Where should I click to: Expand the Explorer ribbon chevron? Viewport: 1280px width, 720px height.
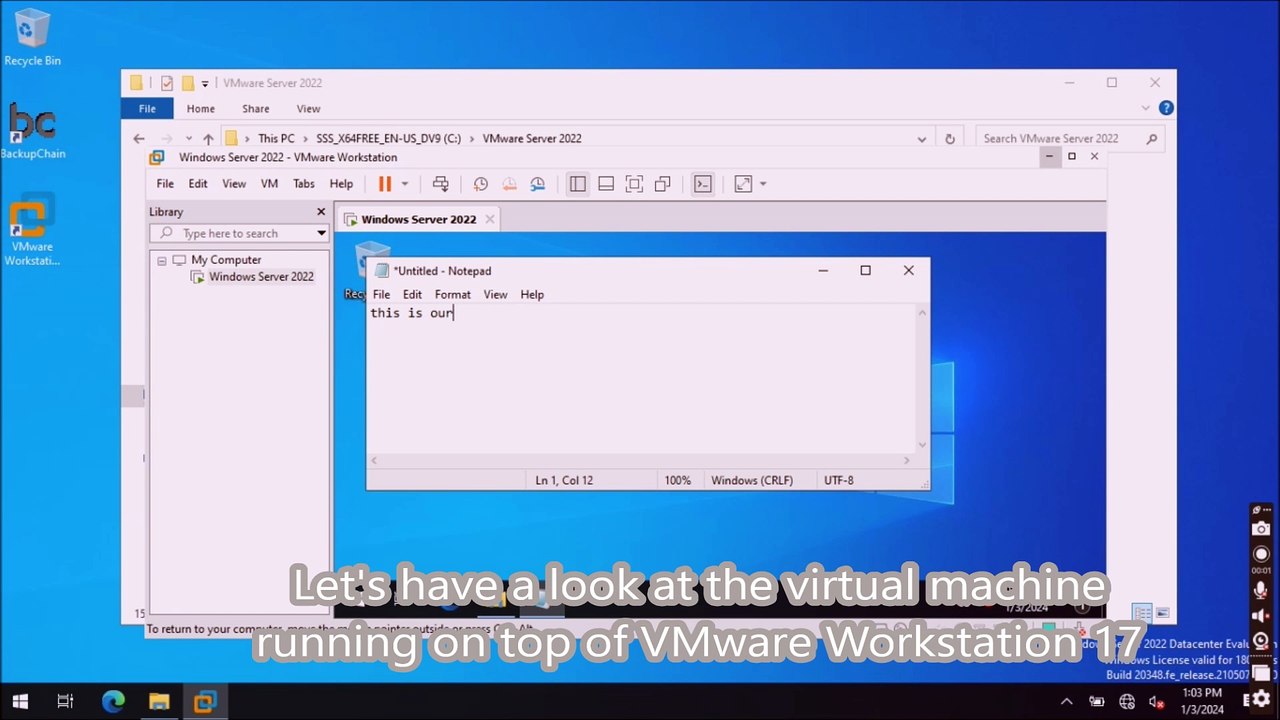(1146, 108)
